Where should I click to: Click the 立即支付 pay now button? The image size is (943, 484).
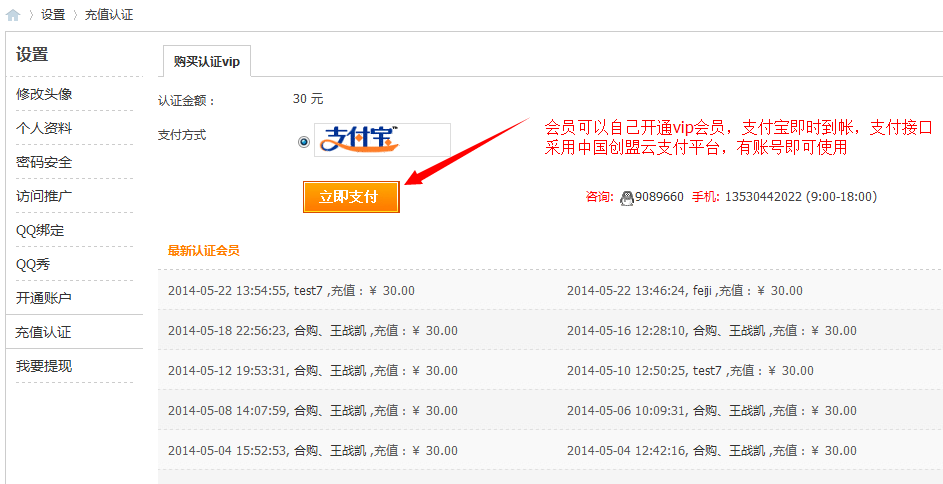click(351, 197)
